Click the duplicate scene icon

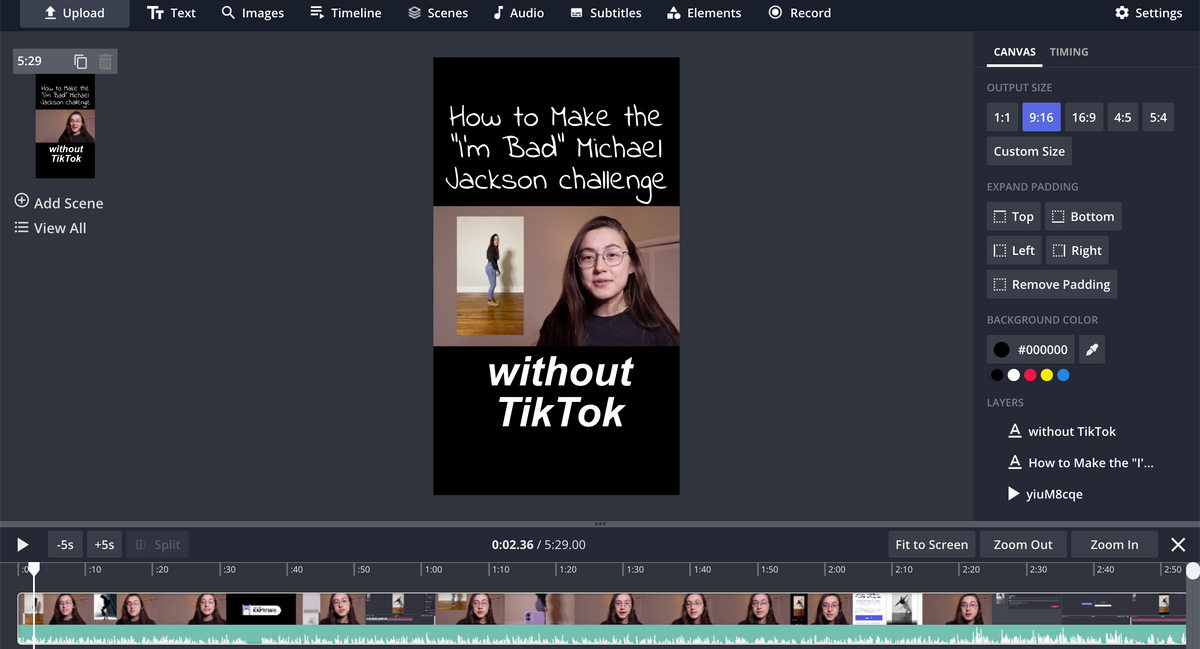81,62
